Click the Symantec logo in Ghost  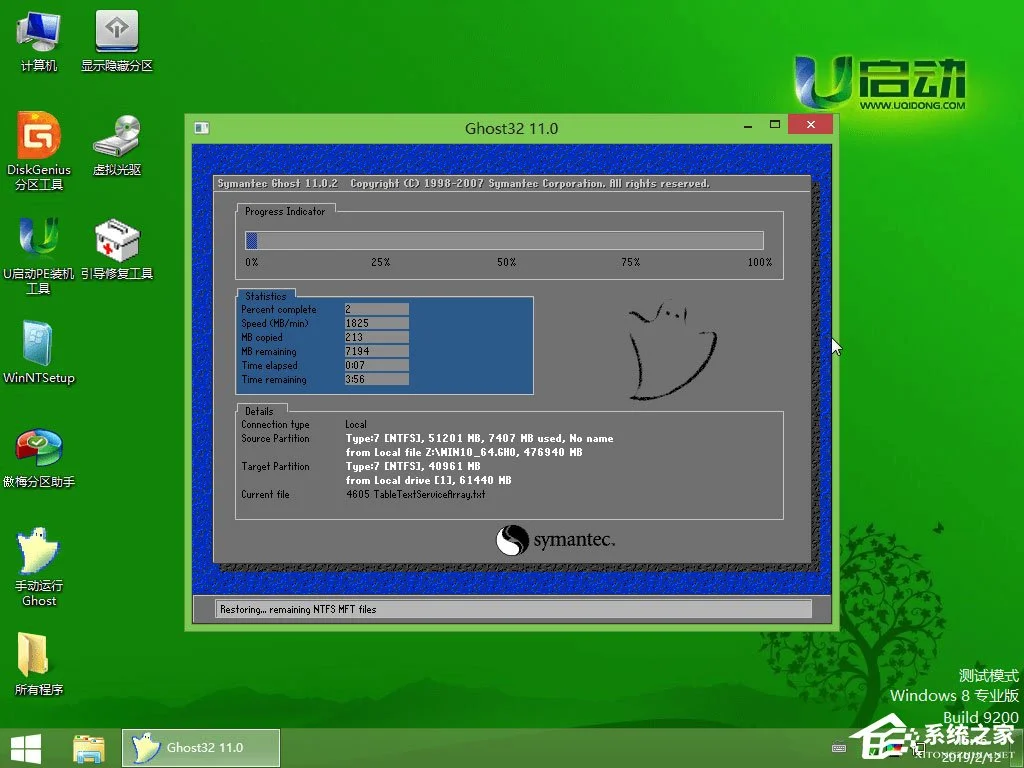click(555, 540)
